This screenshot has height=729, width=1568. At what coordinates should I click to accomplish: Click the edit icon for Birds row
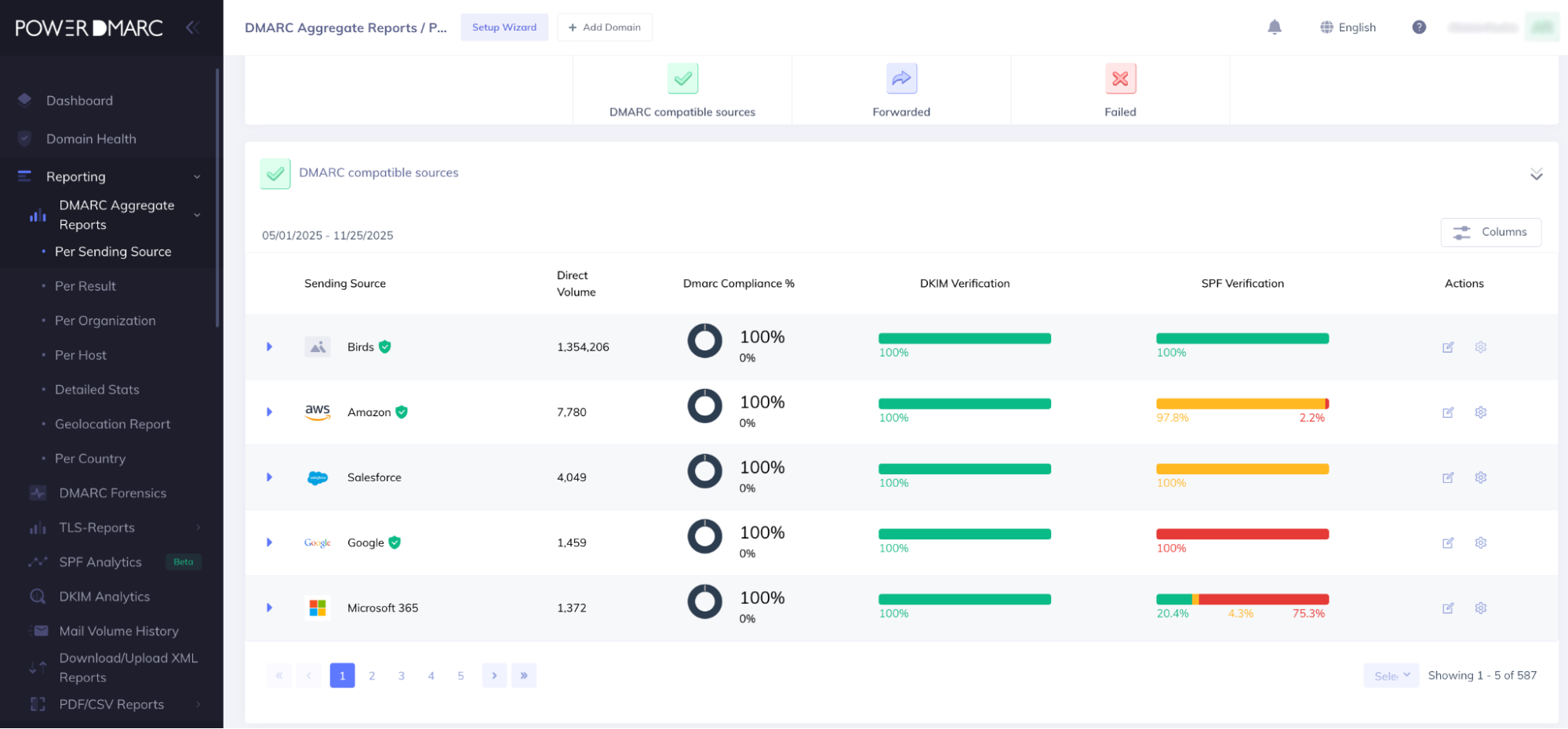pos(1448,347)
